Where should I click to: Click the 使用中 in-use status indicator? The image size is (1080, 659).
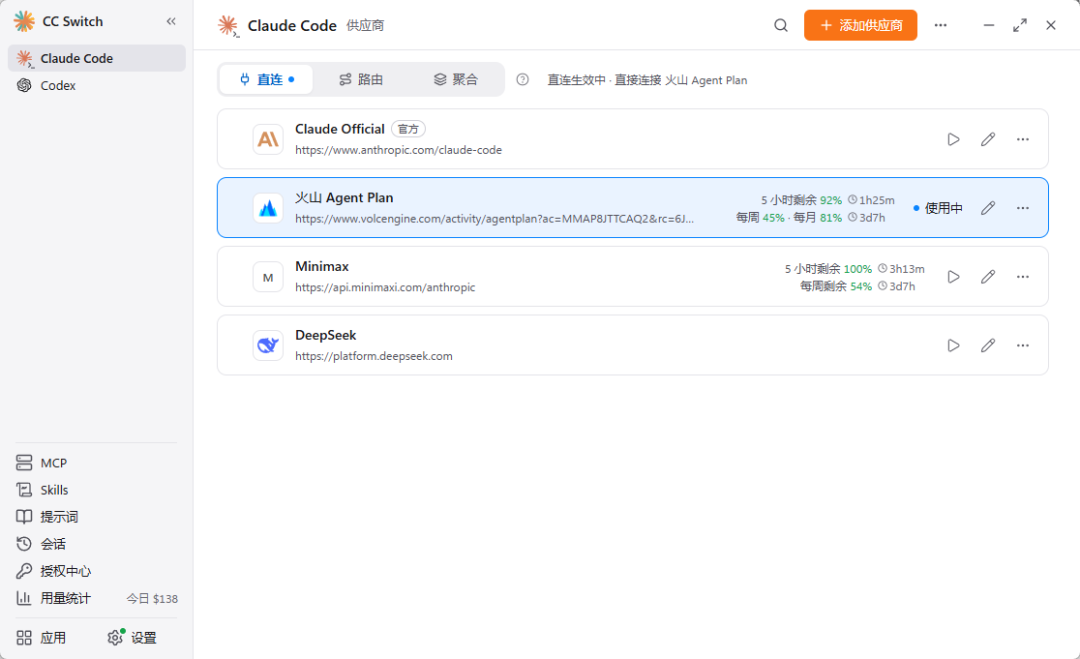937,208
